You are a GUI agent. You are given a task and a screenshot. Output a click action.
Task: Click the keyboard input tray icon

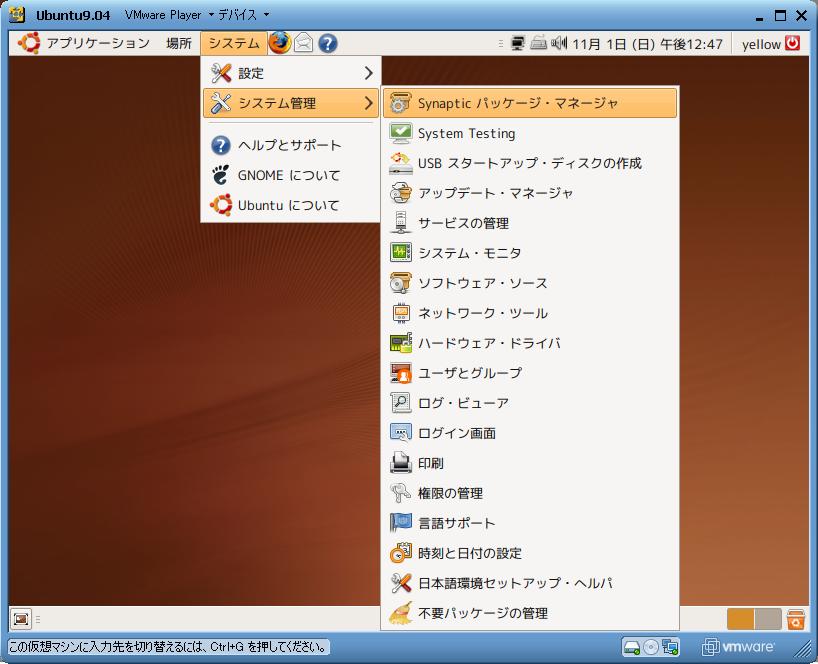click(538, 43)
